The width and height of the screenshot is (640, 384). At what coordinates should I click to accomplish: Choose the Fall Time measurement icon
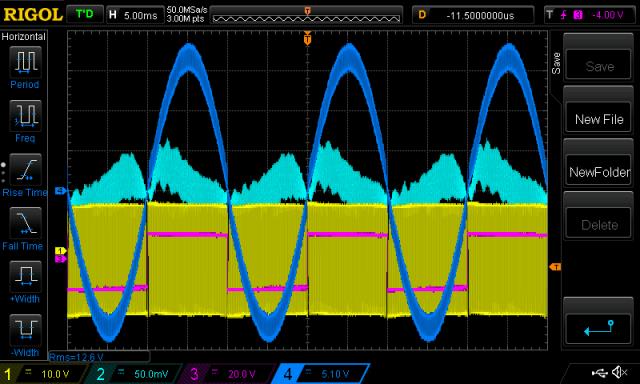25,223
